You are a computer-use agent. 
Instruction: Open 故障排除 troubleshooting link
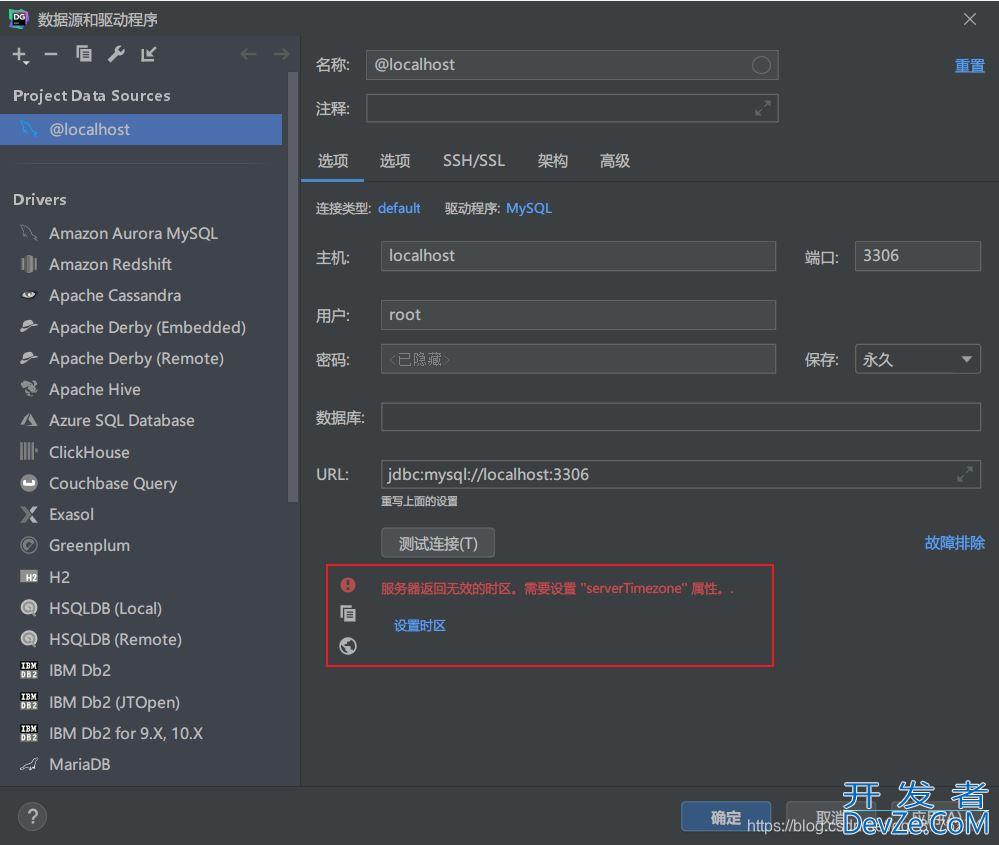click(x=954, y=543)
